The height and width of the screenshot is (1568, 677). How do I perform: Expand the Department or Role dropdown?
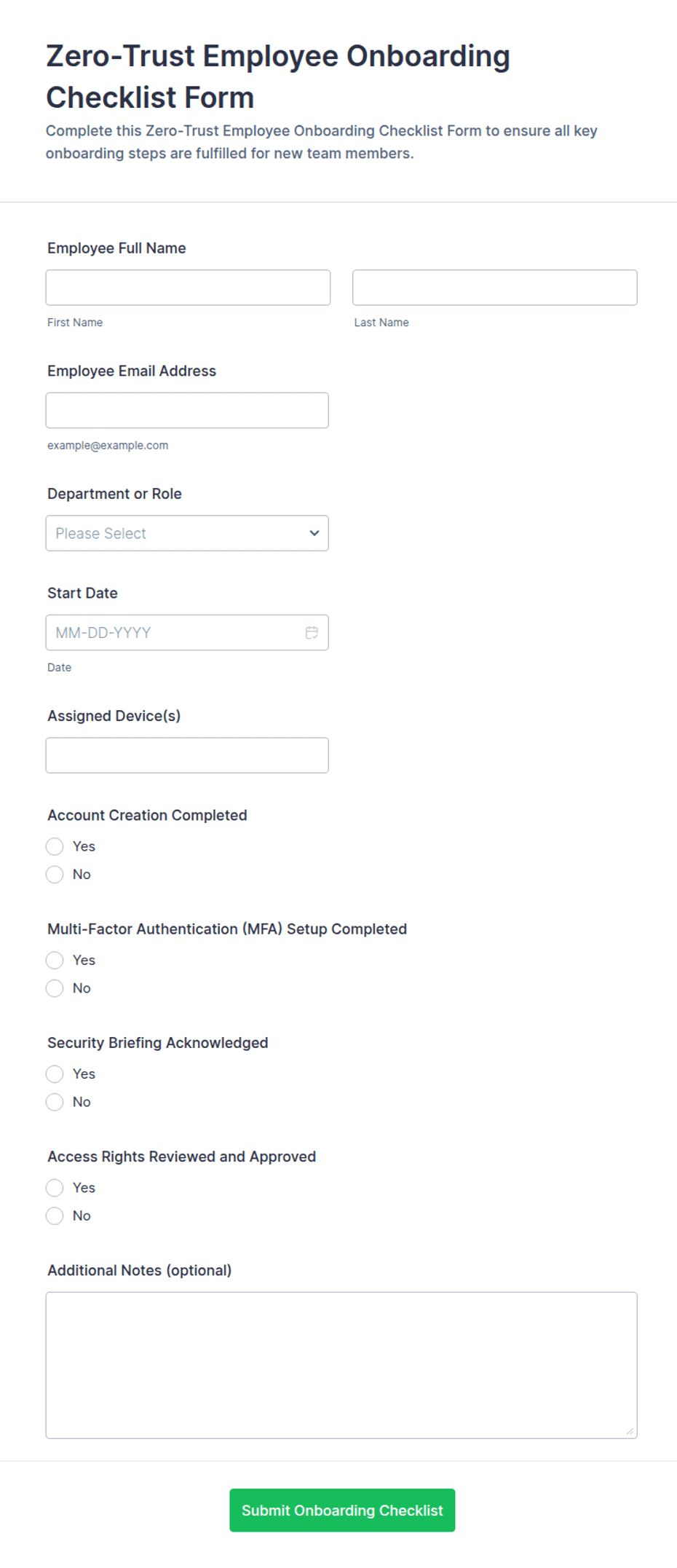point(187,533)
